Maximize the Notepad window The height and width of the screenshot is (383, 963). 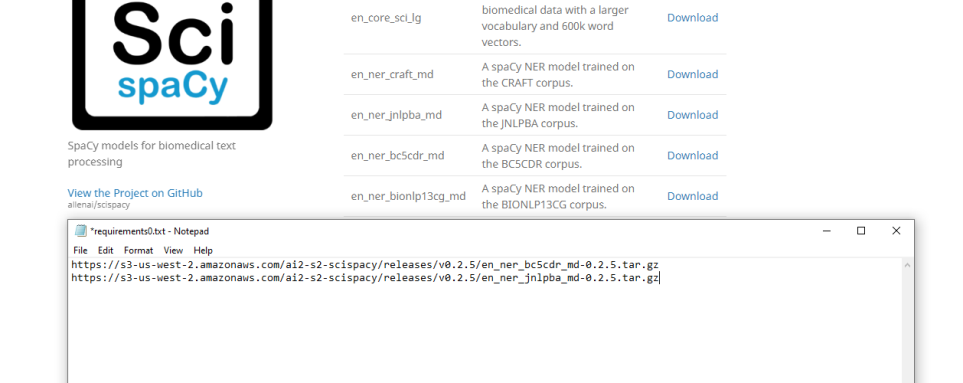click(861, 231)
